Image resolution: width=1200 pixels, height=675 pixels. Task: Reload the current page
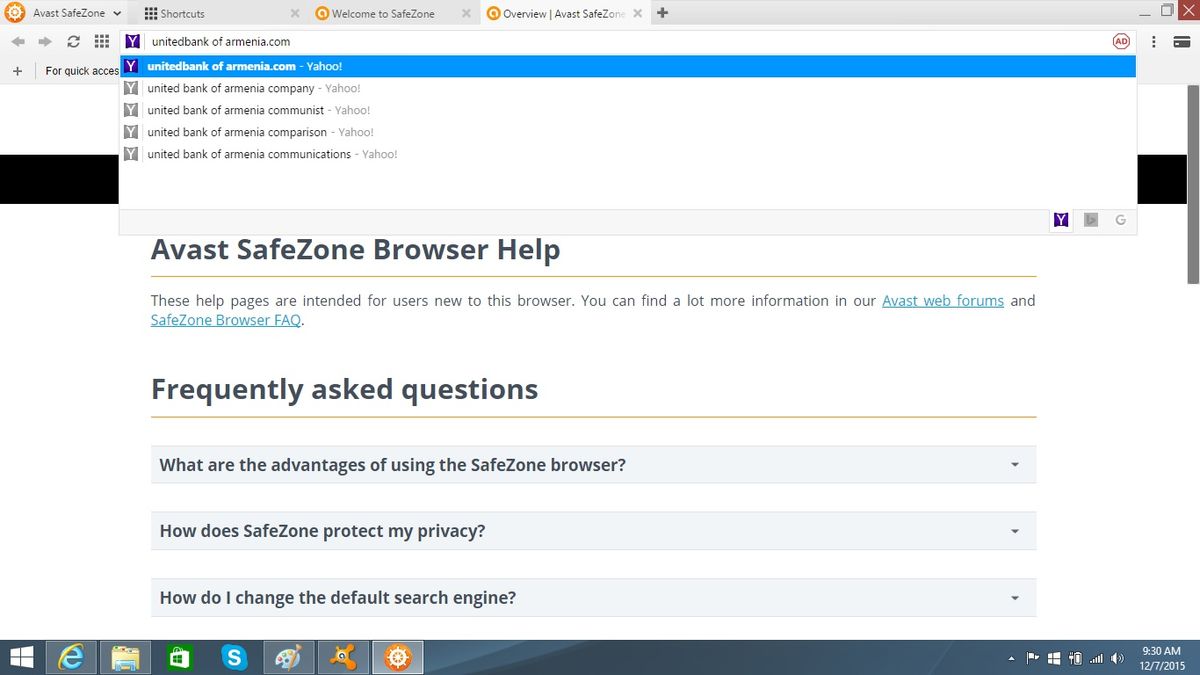point(73,42)
